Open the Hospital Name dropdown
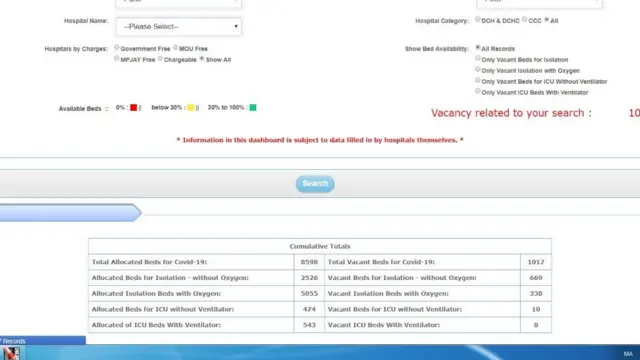640x360 pixels. pyautogui.click(x=178, y=27)
